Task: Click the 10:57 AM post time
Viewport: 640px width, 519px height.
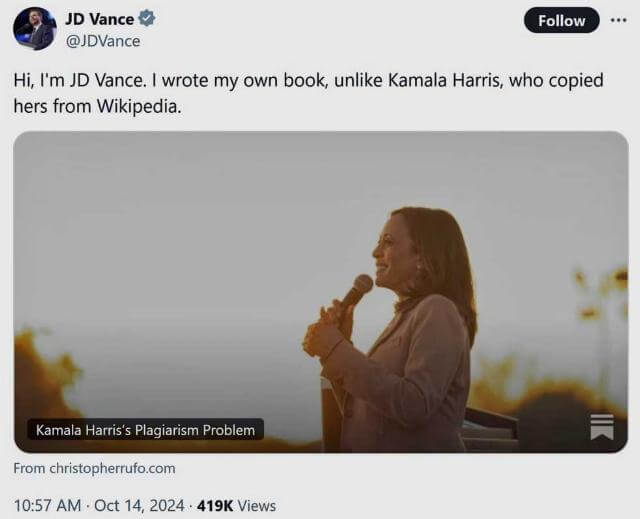Action: [x=47, y=505]
